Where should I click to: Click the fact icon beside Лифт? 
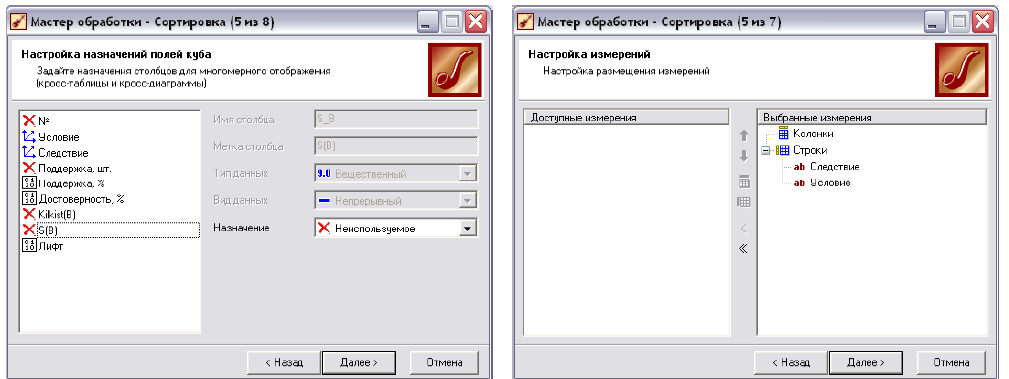click(x=29, y=245)
